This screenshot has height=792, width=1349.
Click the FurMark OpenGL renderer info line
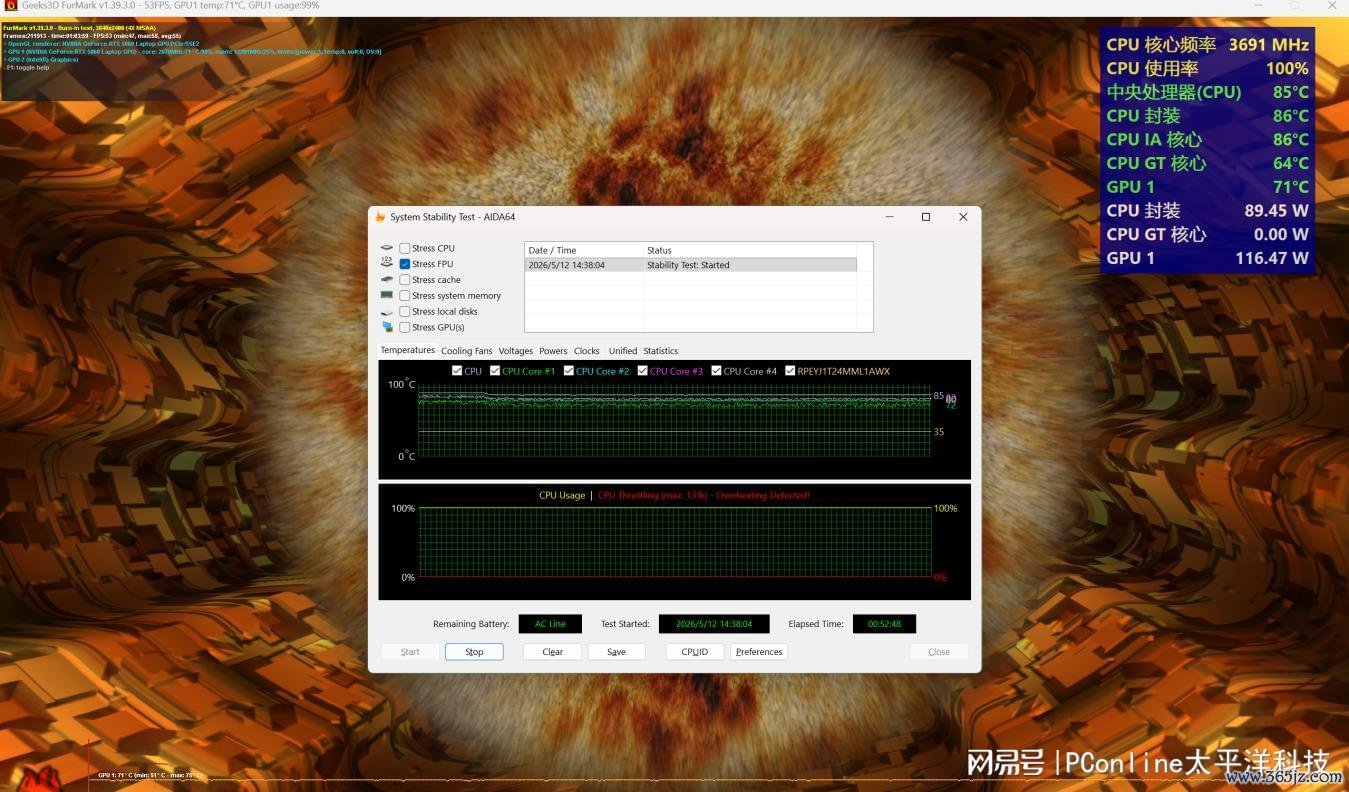click(101, 43)
